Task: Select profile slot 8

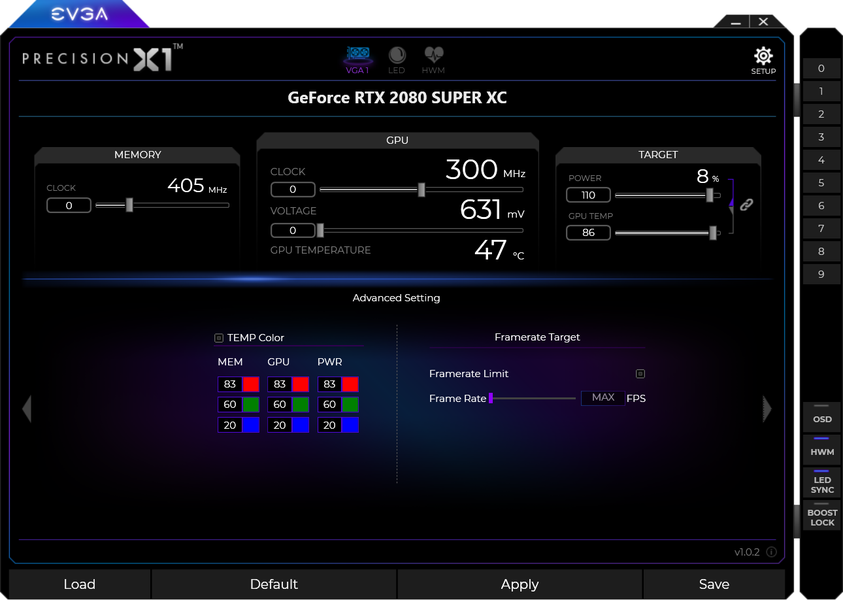Action: coord(821,251)
